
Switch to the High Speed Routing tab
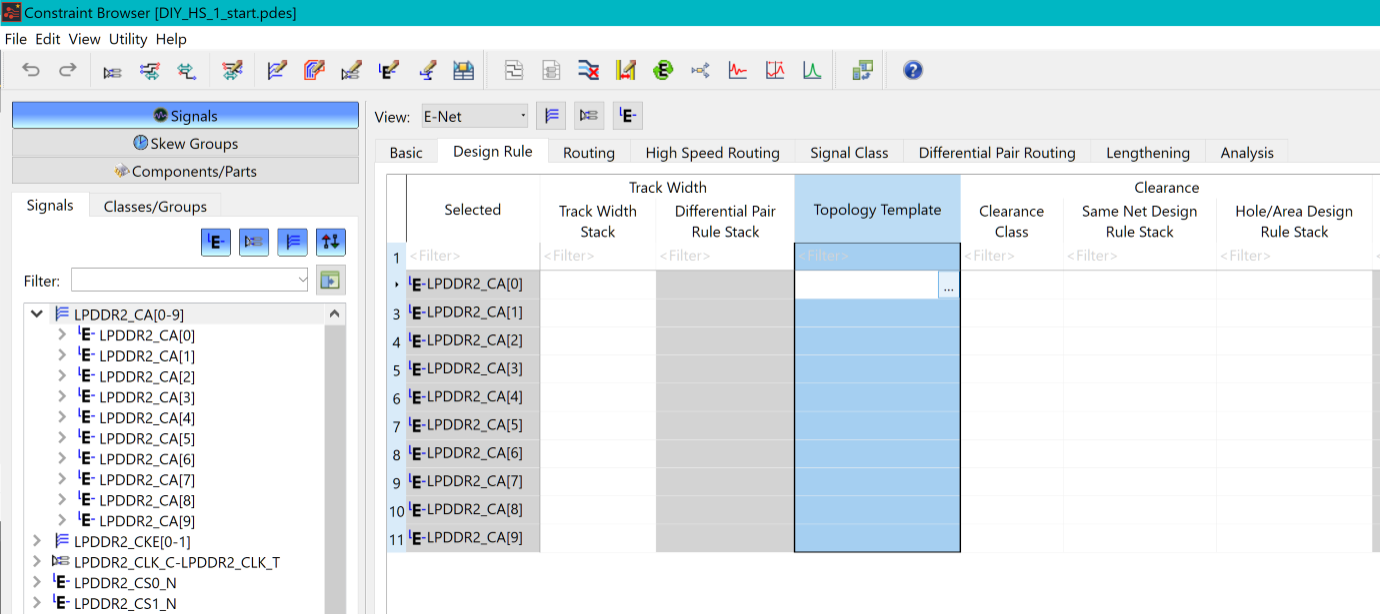pyautogui.click(x=712, y=153)
